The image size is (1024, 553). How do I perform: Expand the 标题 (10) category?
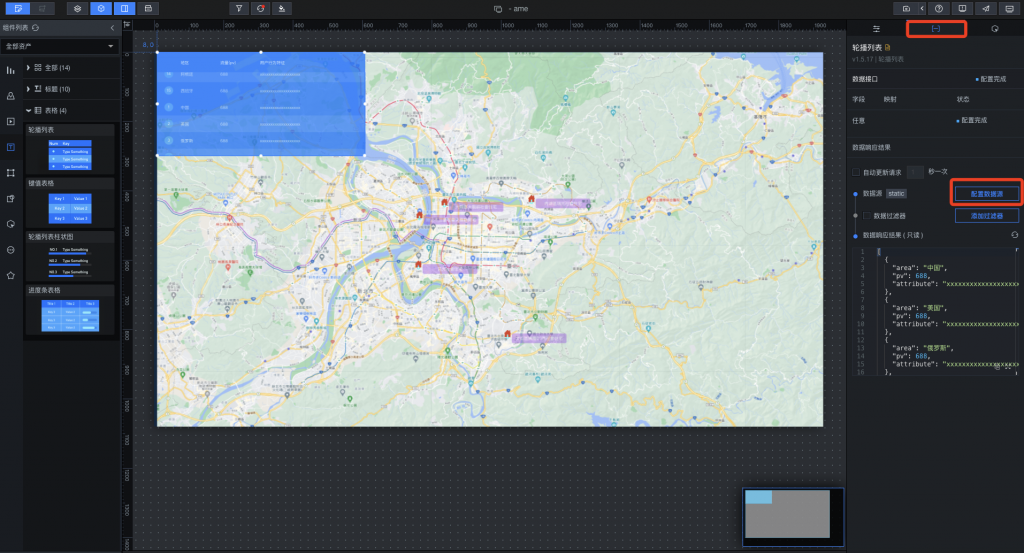tap(28, 89)
